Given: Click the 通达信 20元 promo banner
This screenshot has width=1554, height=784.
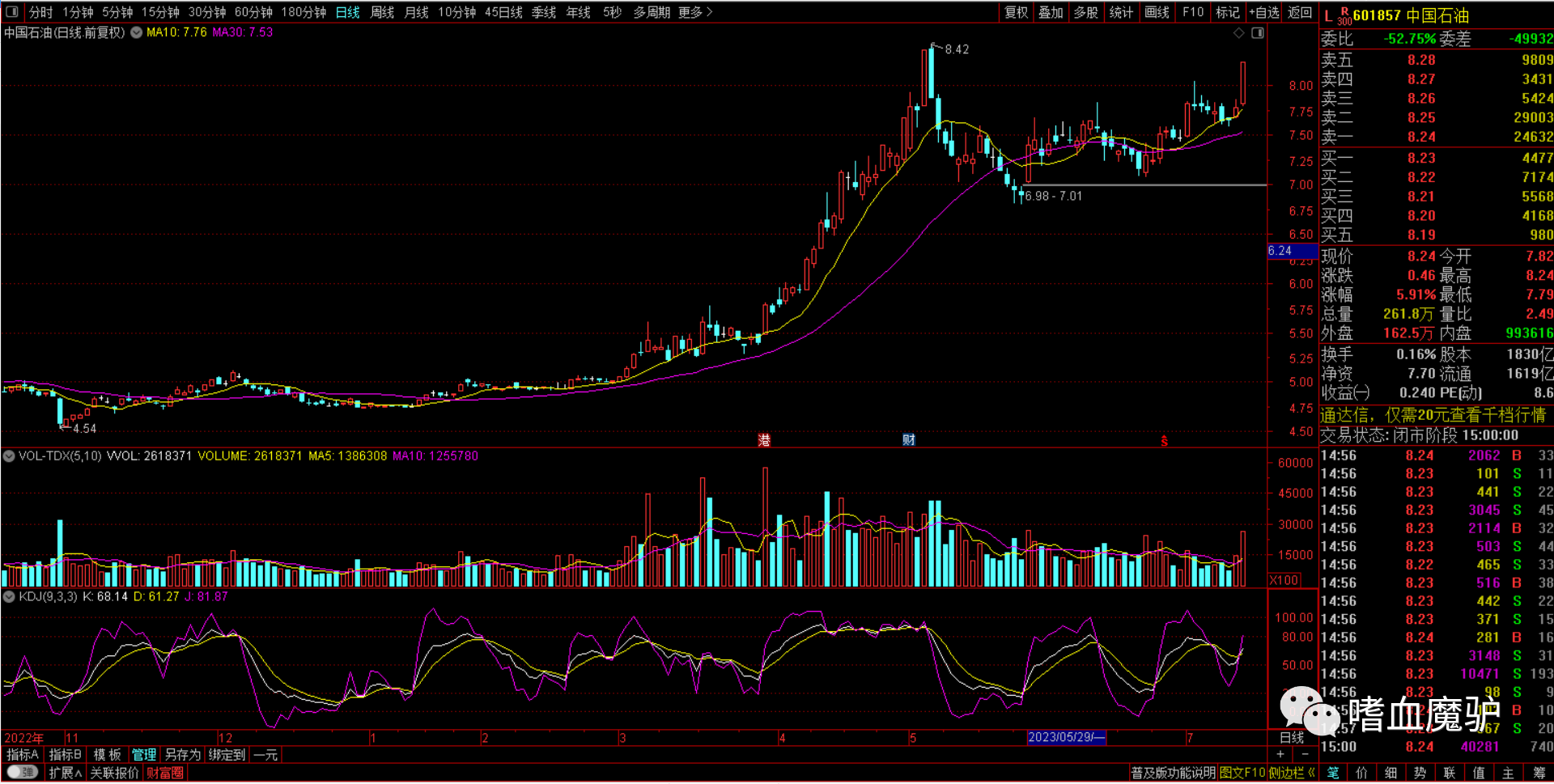Looking at the screenshot, I should pos(1433,415).
